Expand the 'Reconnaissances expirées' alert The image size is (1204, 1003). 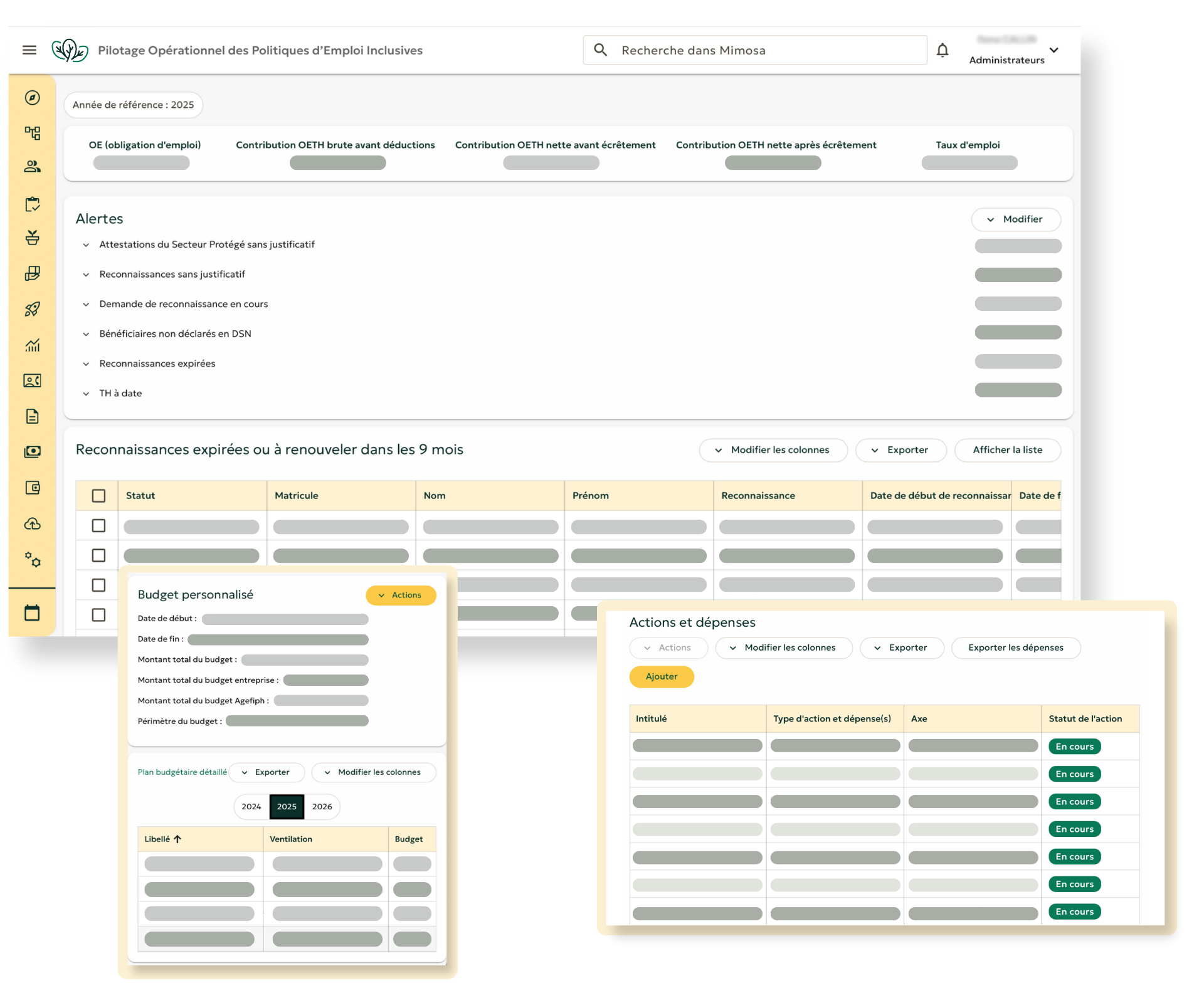tap(86, 364)
